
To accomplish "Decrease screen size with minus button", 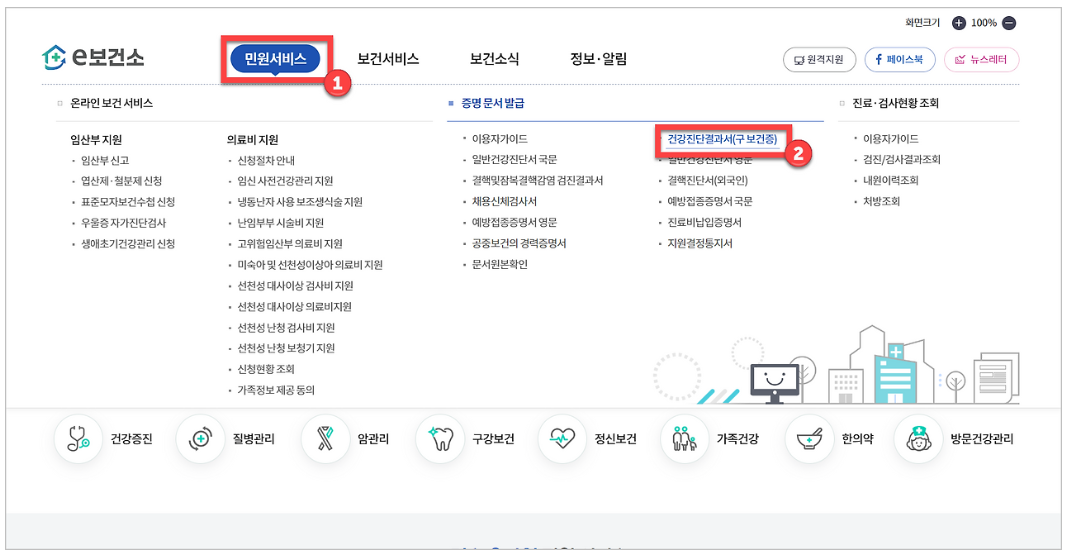I will click(1009, 23).
